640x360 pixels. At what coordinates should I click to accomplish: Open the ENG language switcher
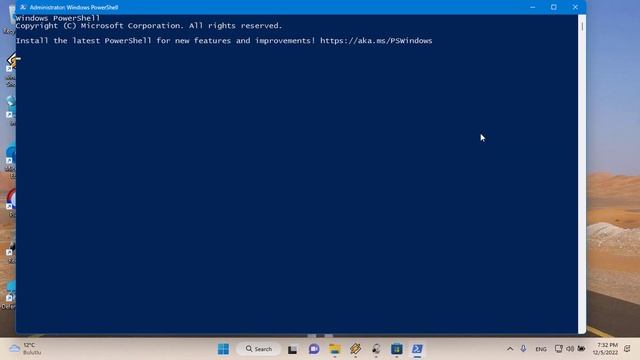click(x=541, y=349)
